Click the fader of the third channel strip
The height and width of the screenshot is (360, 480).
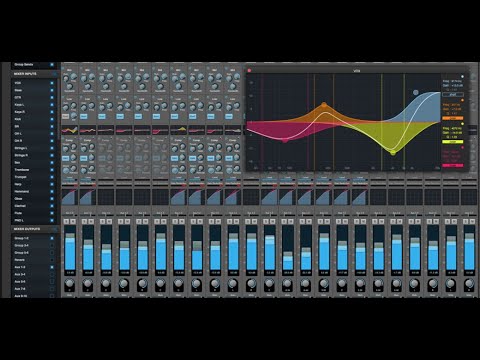point(106,248)
